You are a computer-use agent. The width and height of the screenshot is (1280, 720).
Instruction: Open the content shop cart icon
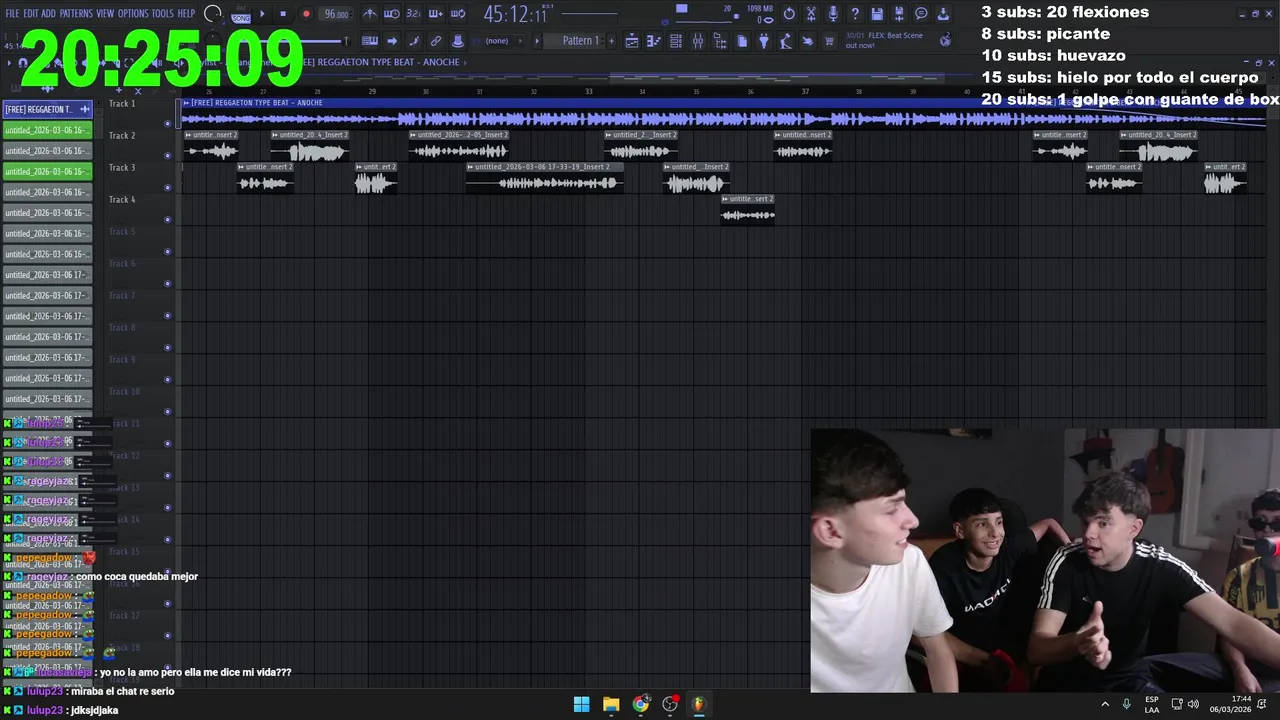(829, 41)
